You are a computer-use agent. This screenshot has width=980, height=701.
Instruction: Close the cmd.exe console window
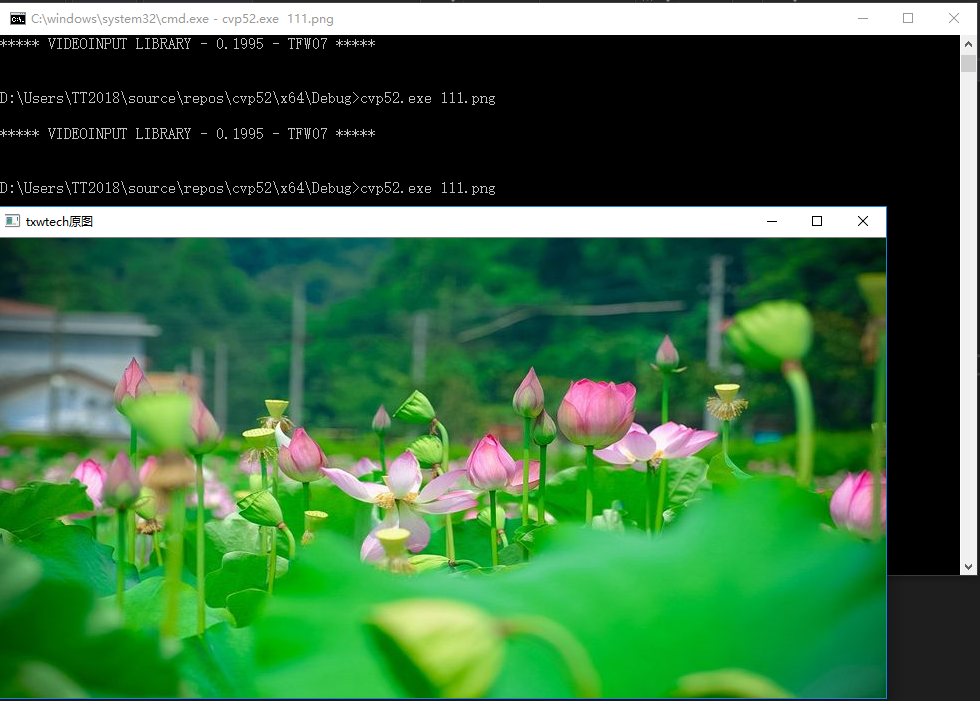point(953,18)
